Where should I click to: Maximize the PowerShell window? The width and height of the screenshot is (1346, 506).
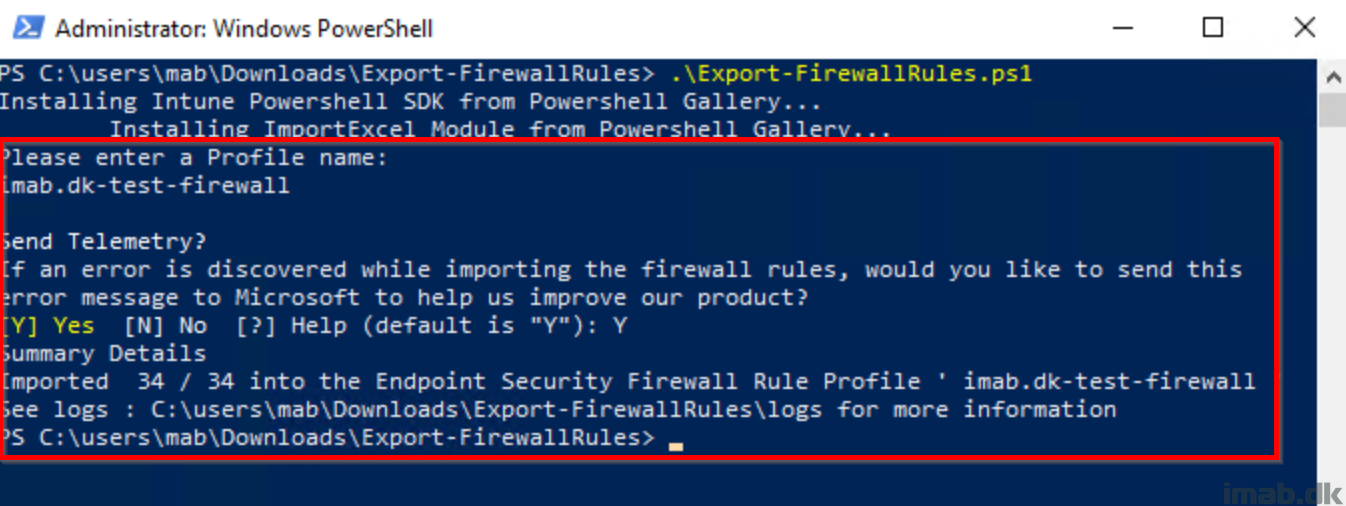click(1212, 28)
